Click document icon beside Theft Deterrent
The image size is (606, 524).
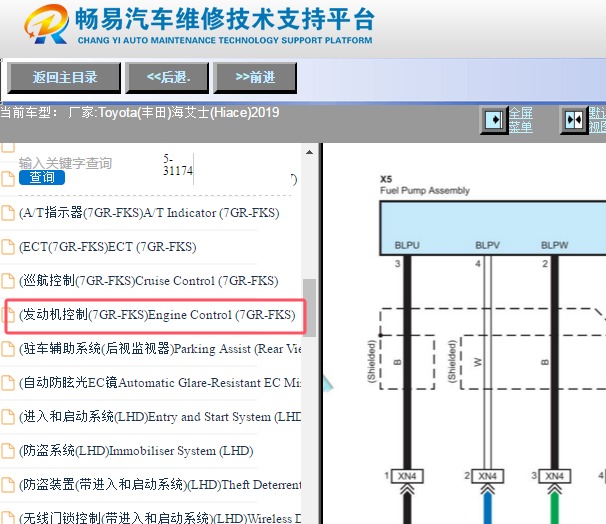(7, 485)
